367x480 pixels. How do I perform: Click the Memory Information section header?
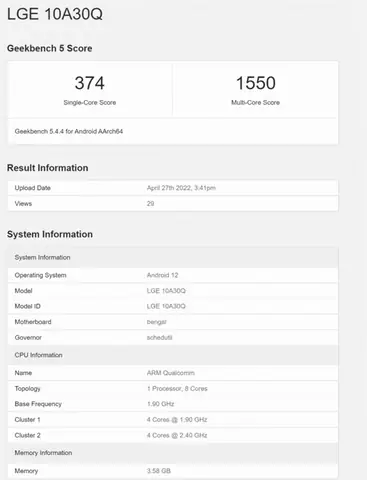pos(173,453)
